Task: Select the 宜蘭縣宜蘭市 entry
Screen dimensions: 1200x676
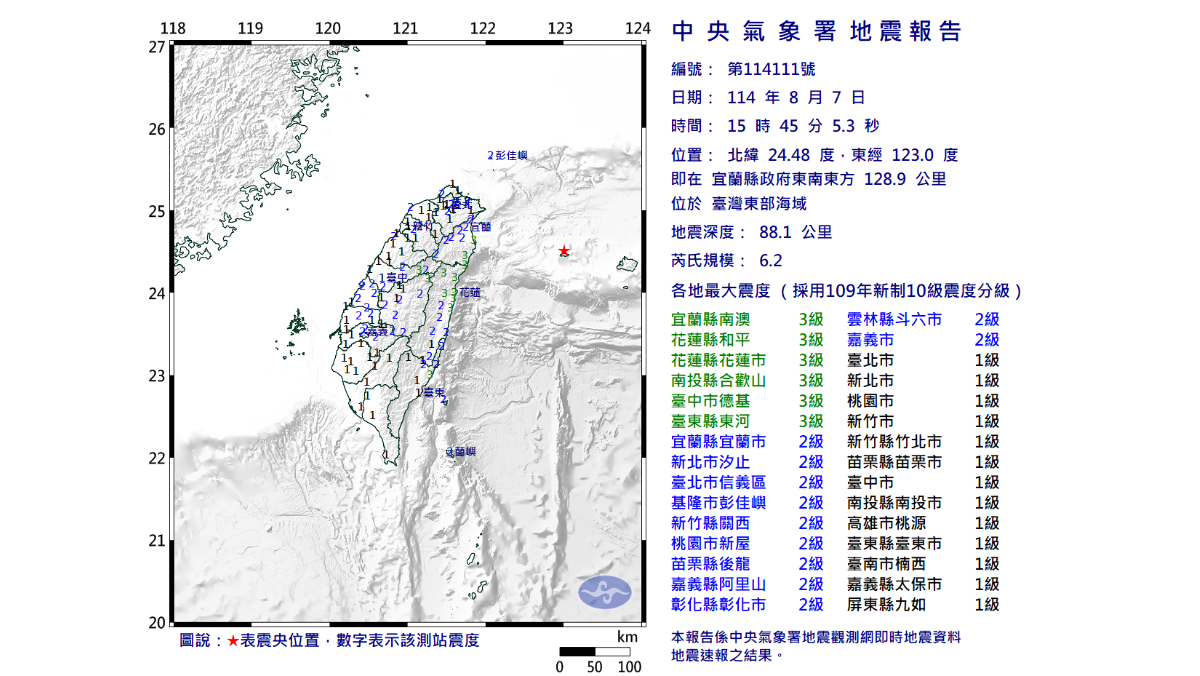Action: pyautogui.click(x=719, y=442)
